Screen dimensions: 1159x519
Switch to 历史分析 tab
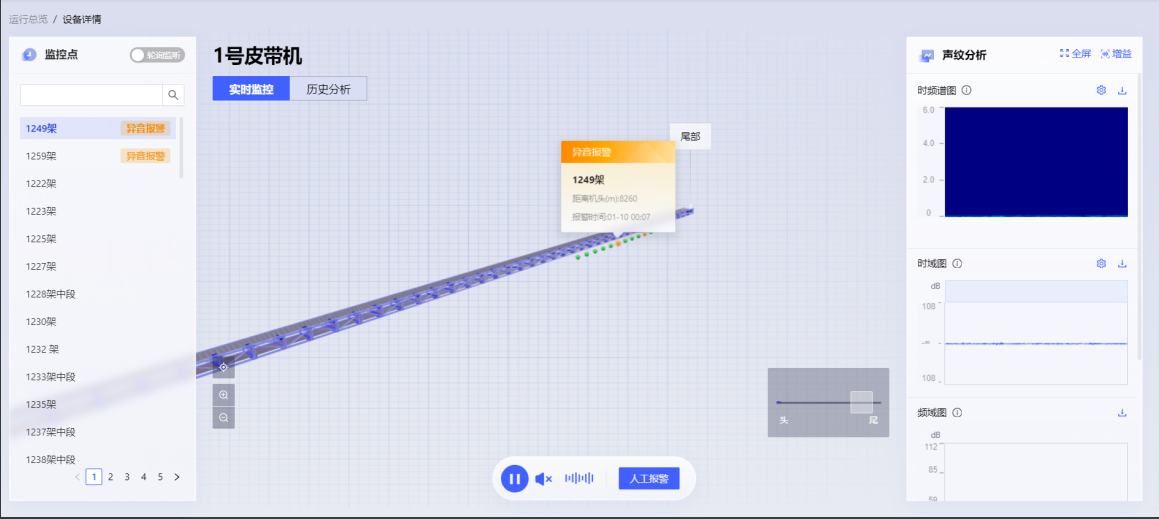[328, 89]
